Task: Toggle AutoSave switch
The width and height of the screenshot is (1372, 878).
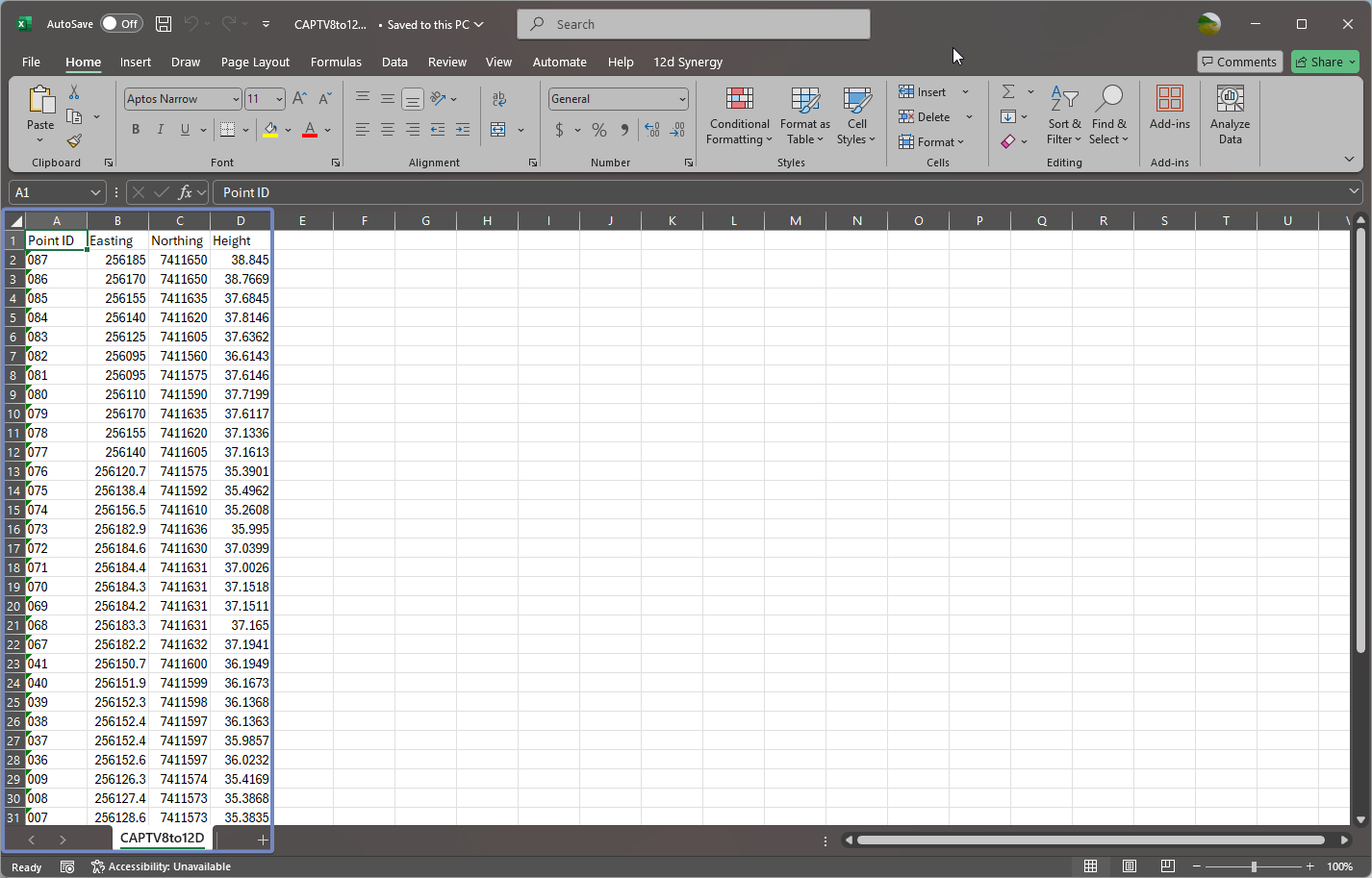Action: click(122, 24)
